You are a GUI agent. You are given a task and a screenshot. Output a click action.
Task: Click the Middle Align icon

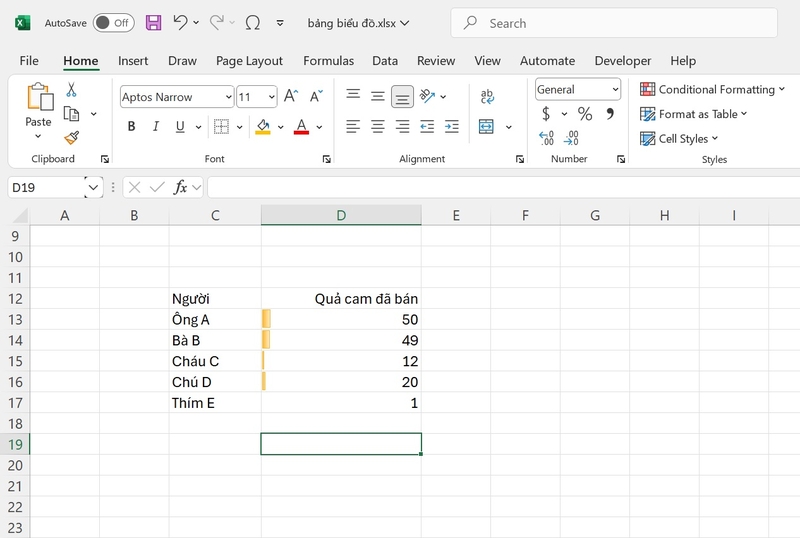[378, 96]
